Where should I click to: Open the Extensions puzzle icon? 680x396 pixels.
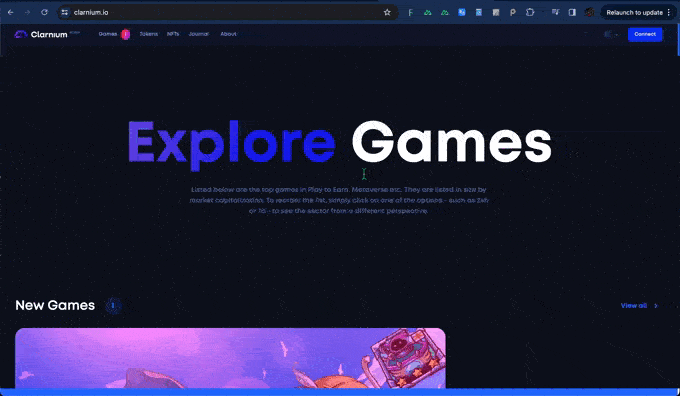click(530, 13)
